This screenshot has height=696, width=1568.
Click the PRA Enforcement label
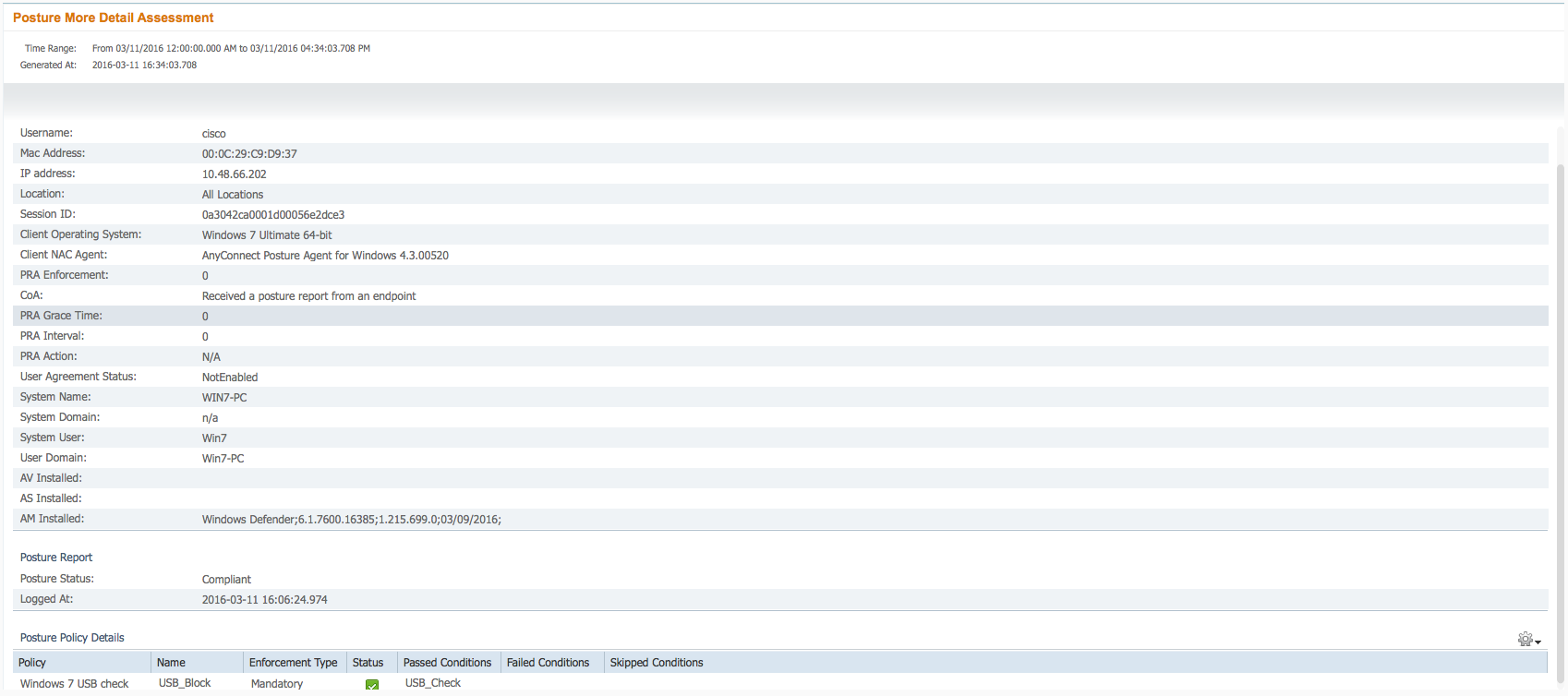(x=65, y=275)
